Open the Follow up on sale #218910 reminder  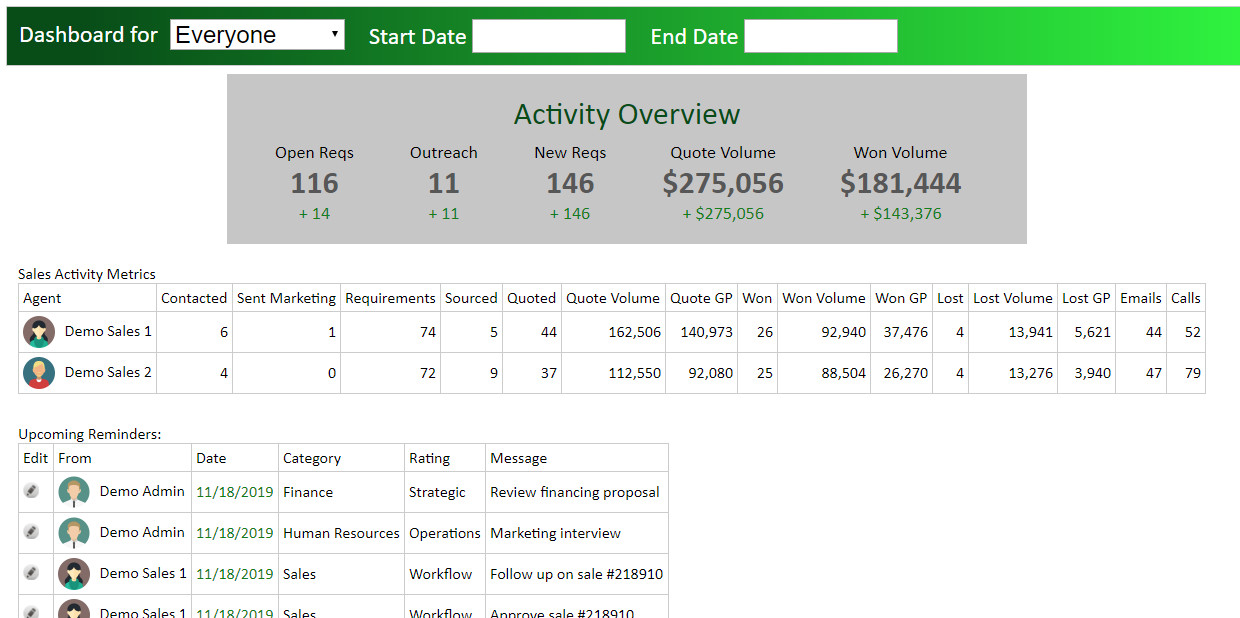574,573
